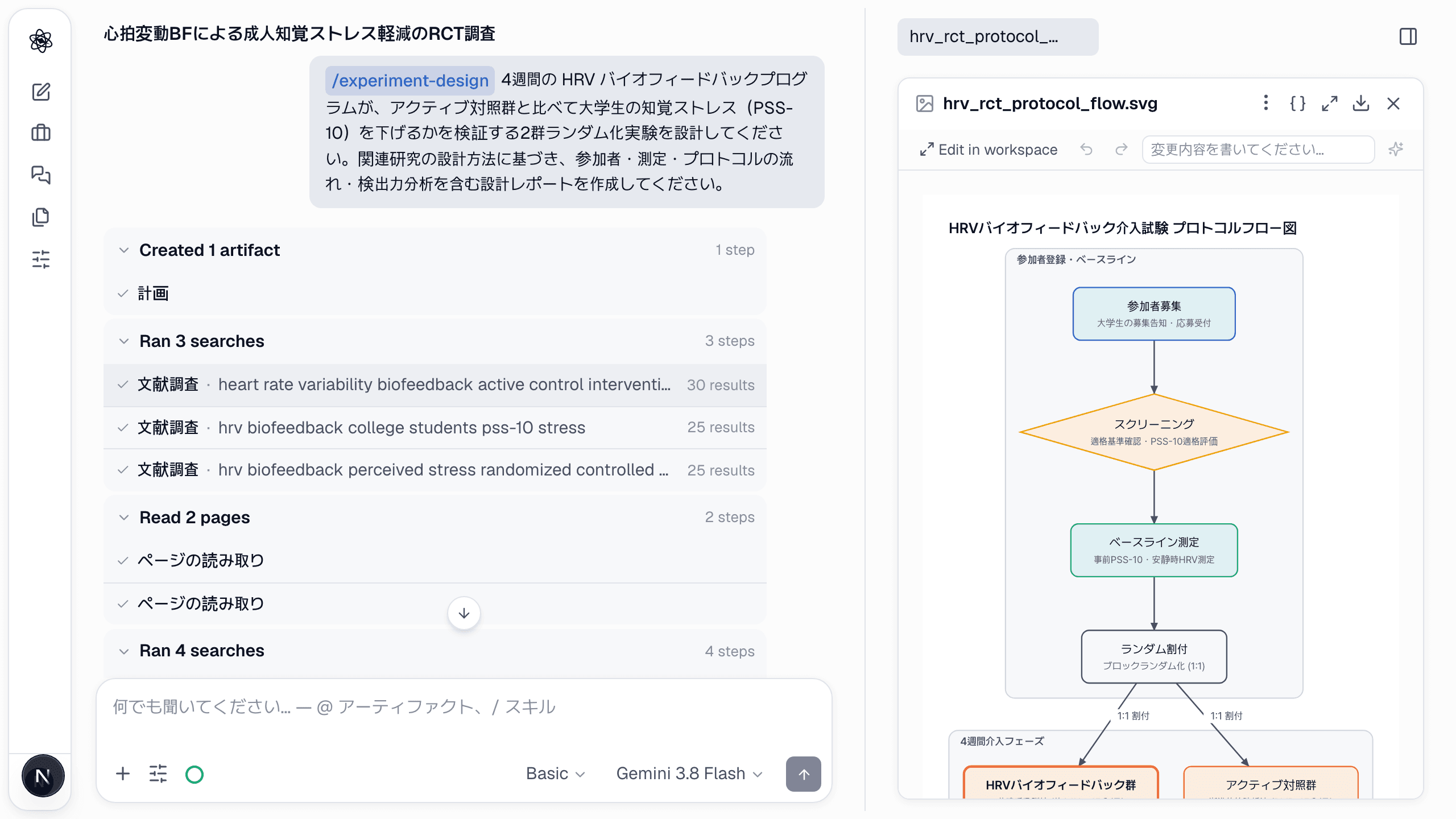Close the artifact preview panel
The width and height of the screenshot is (1456, 819).
[1393, 104]
